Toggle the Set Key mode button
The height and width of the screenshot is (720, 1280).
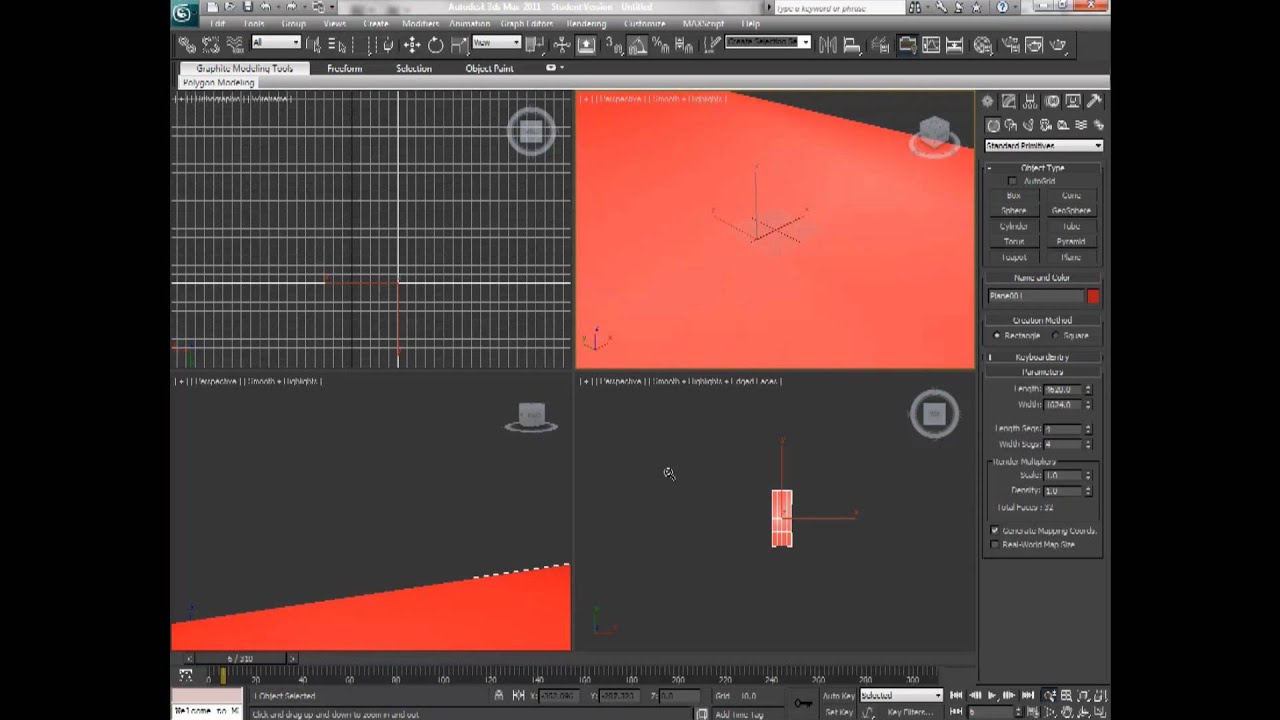click(838, 712)
